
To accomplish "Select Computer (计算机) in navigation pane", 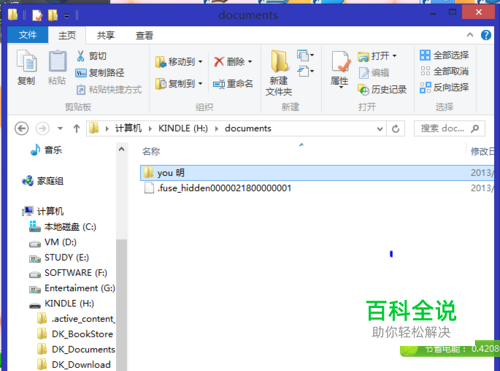I will [43, 211].
